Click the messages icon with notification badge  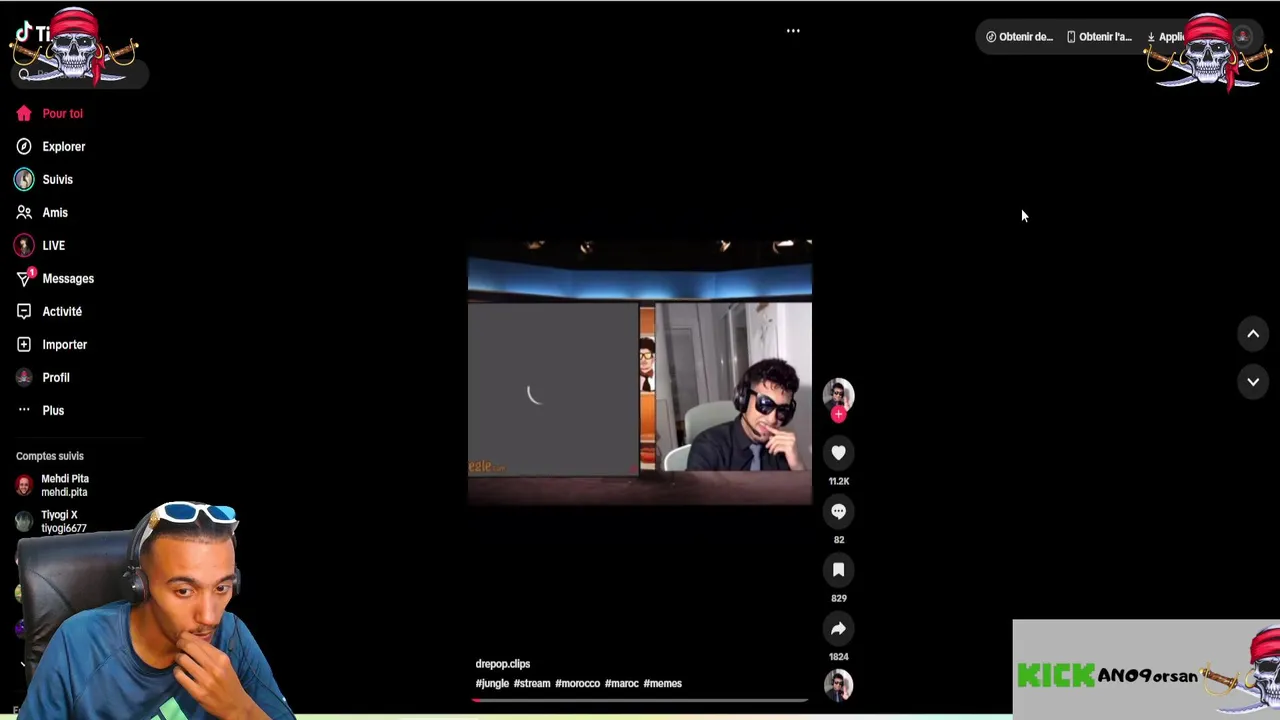pos(24,278)
